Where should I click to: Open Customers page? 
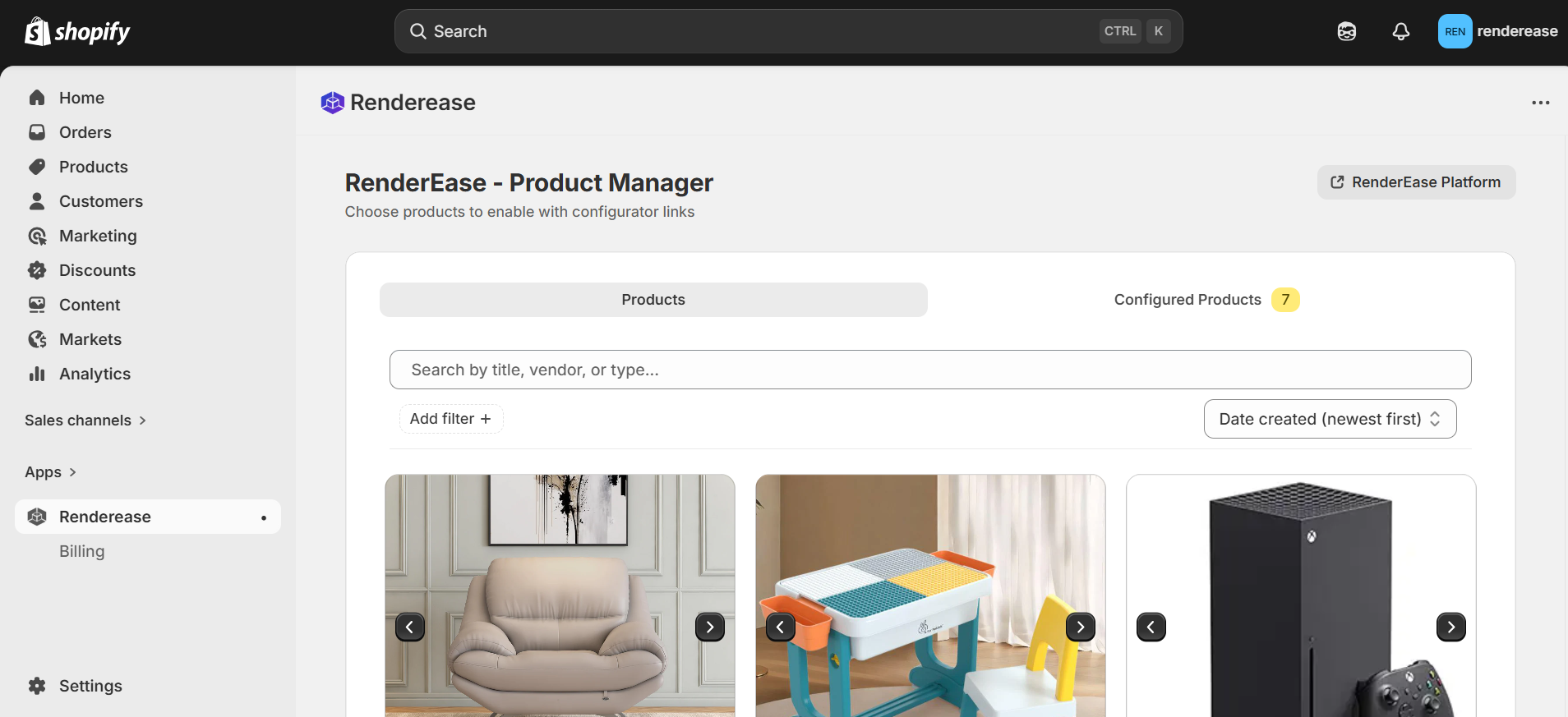[100, 201]
